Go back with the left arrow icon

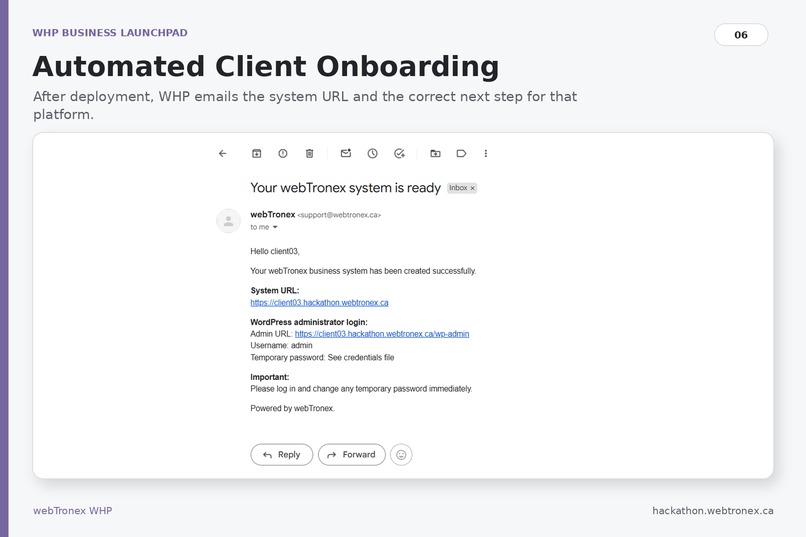click(x=223, y=153)
